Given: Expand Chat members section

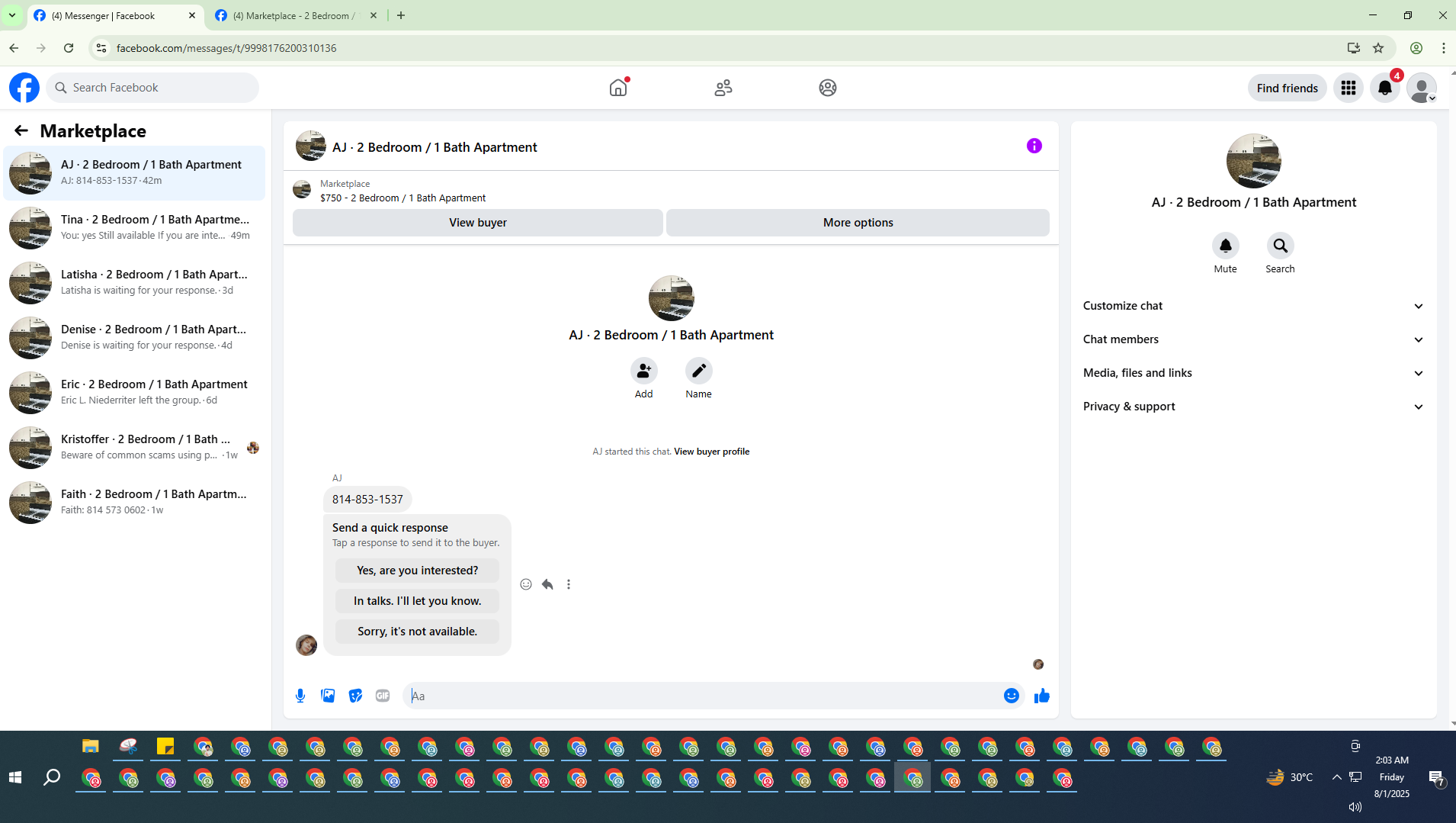Looking at the screenshot, I should pos(1253,339).
